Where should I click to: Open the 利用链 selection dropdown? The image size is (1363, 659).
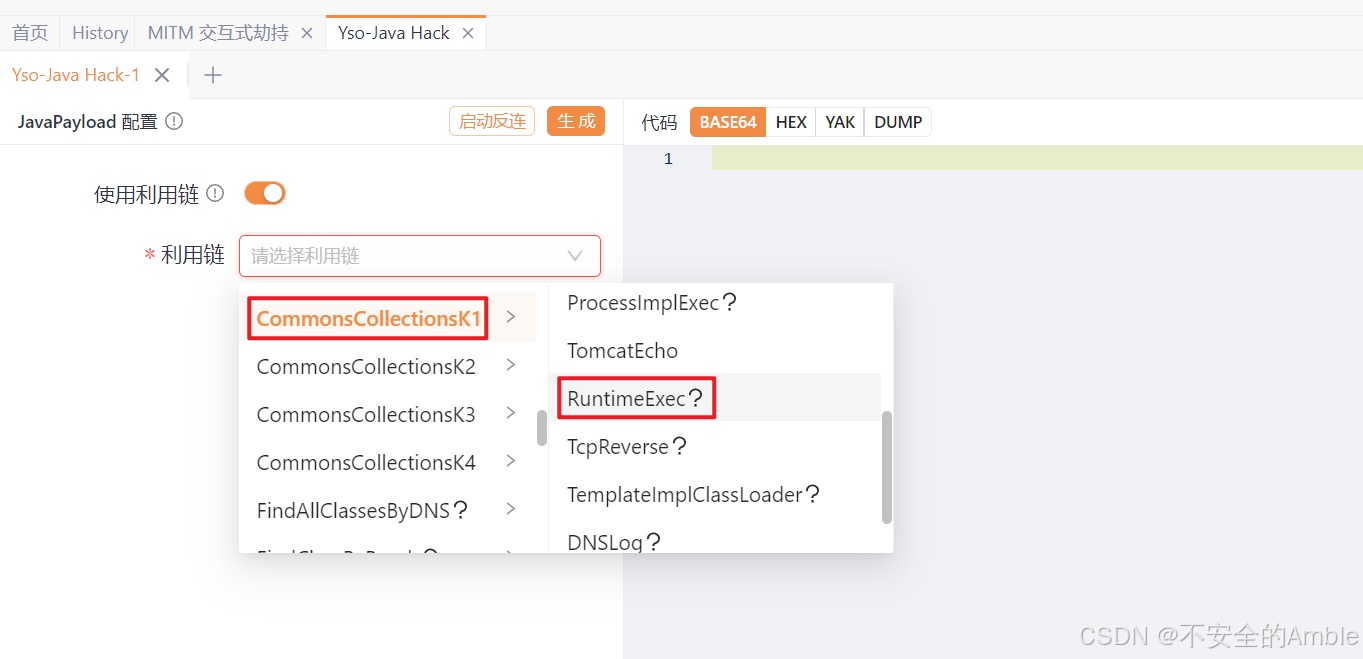pyautogui.click(x=420, y=256)
